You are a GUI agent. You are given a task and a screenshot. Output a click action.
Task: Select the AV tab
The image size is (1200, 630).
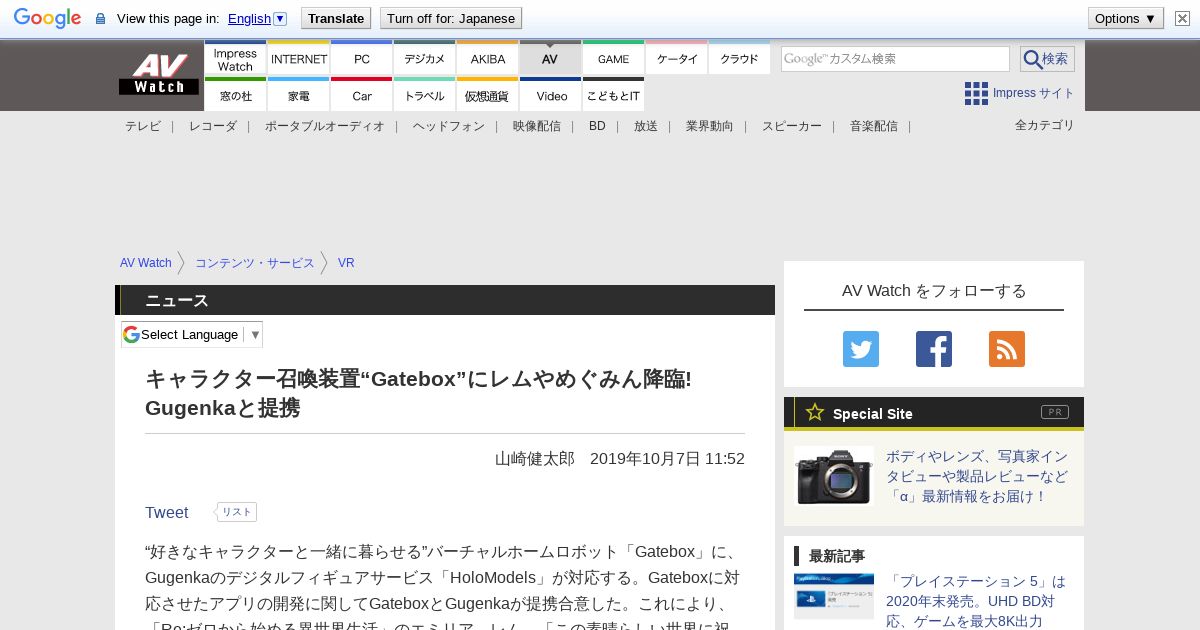[x=550, y=59]
